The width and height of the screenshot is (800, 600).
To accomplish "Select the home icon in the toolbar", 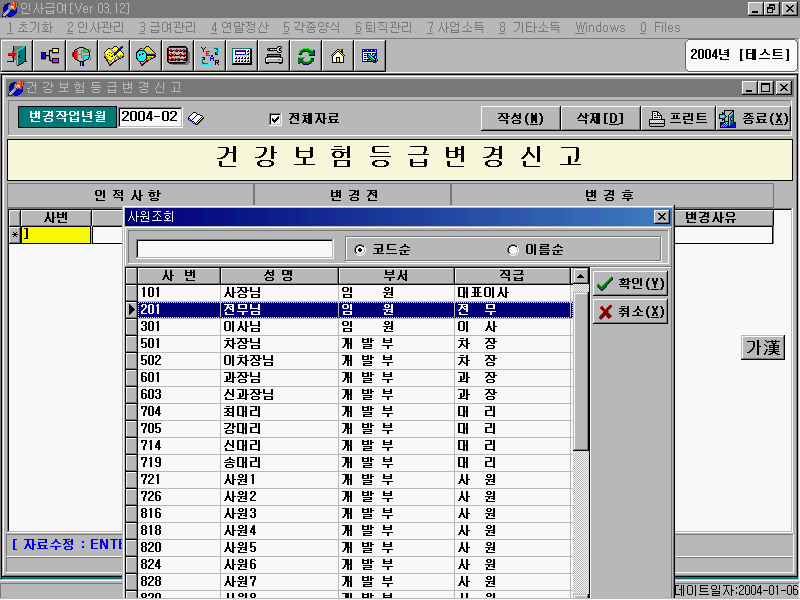I will [339, 57].
